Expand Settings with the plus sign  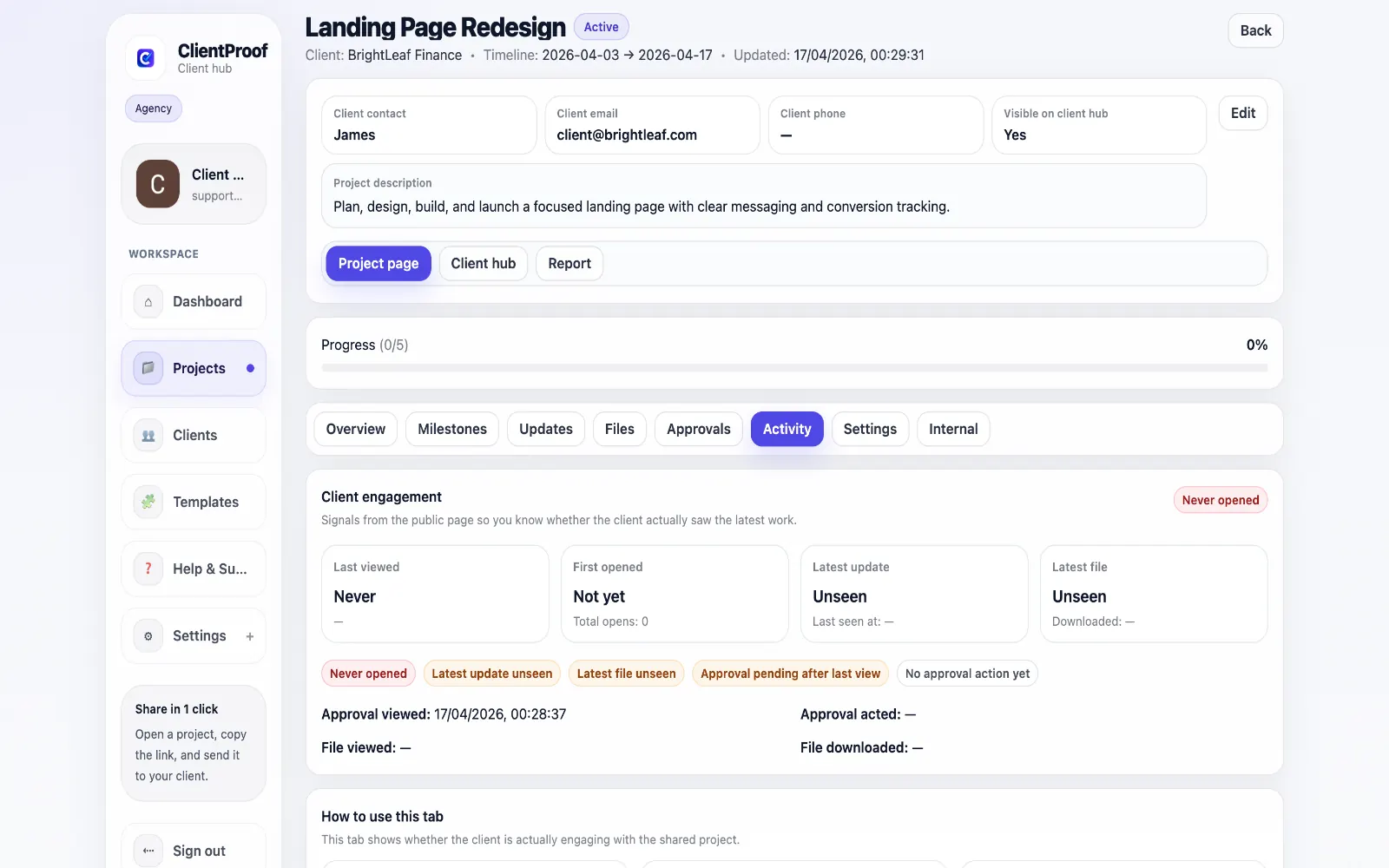250,636
